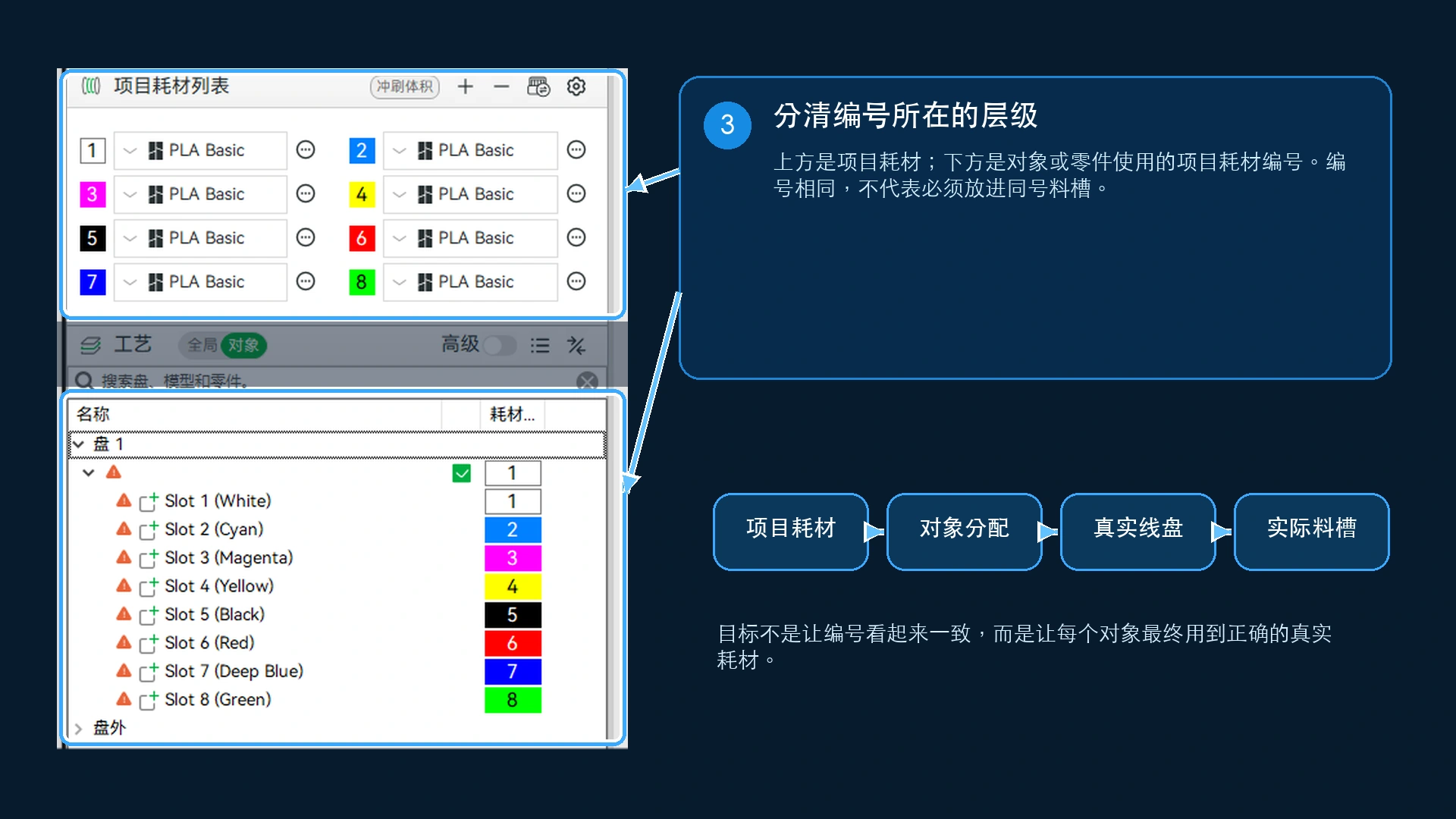Click the magenta color swatch for filament 3
This screenshot has width=1456, height=819.
(x=93, y=194)
